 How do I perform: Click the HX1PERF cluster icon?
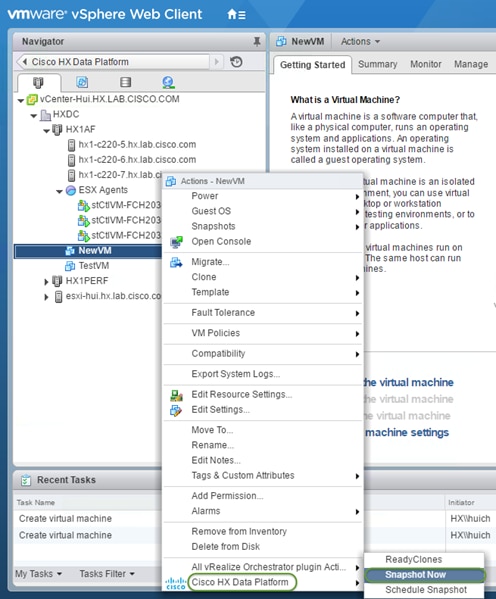(57, 281)
